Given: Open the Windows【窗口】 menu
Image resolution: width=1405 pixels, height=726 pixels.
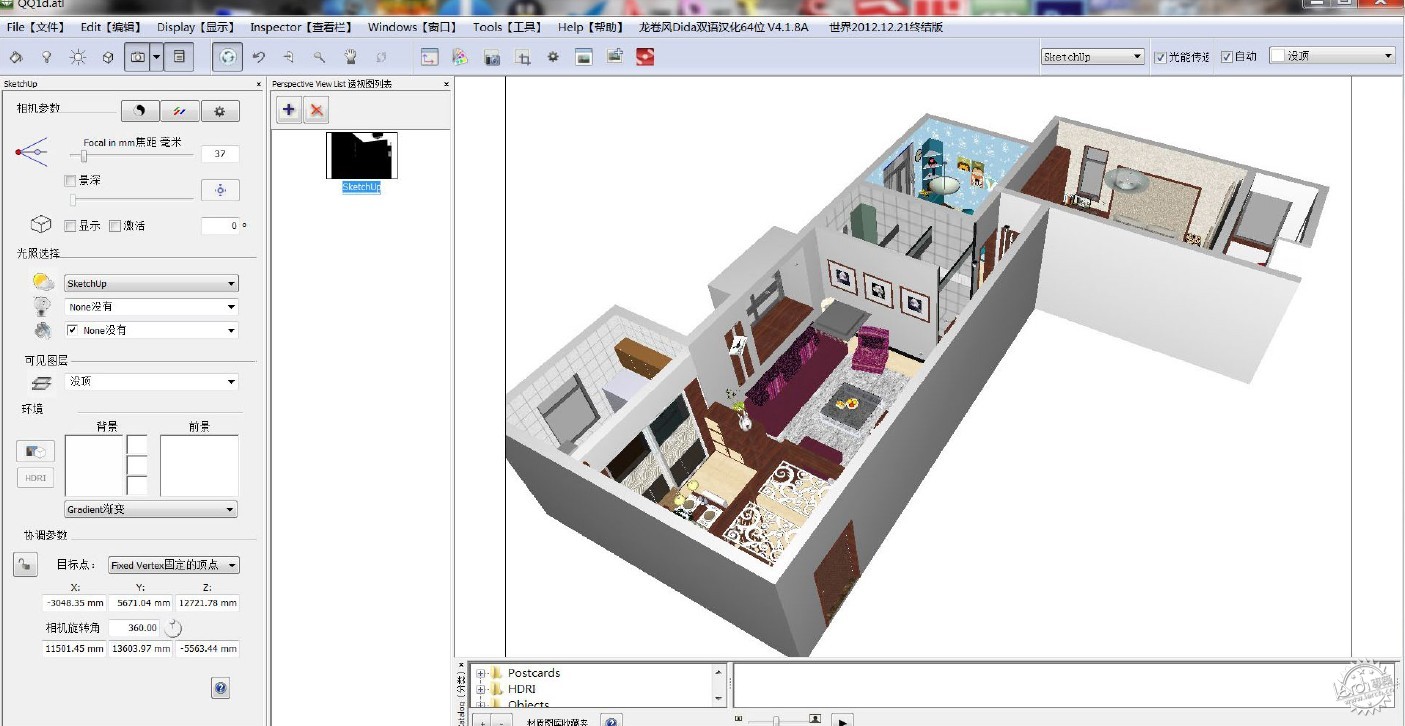Looking at the screenshot, I should click(x=412, y=27).
